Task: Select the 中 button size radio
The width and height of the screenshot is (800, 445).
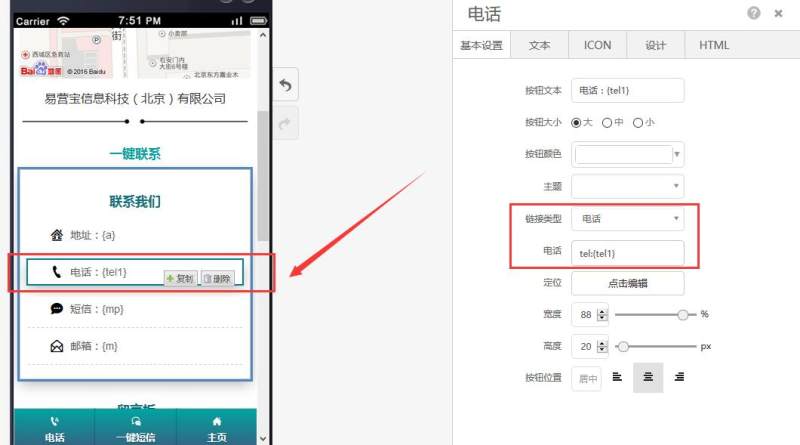Action: [607, 123]
